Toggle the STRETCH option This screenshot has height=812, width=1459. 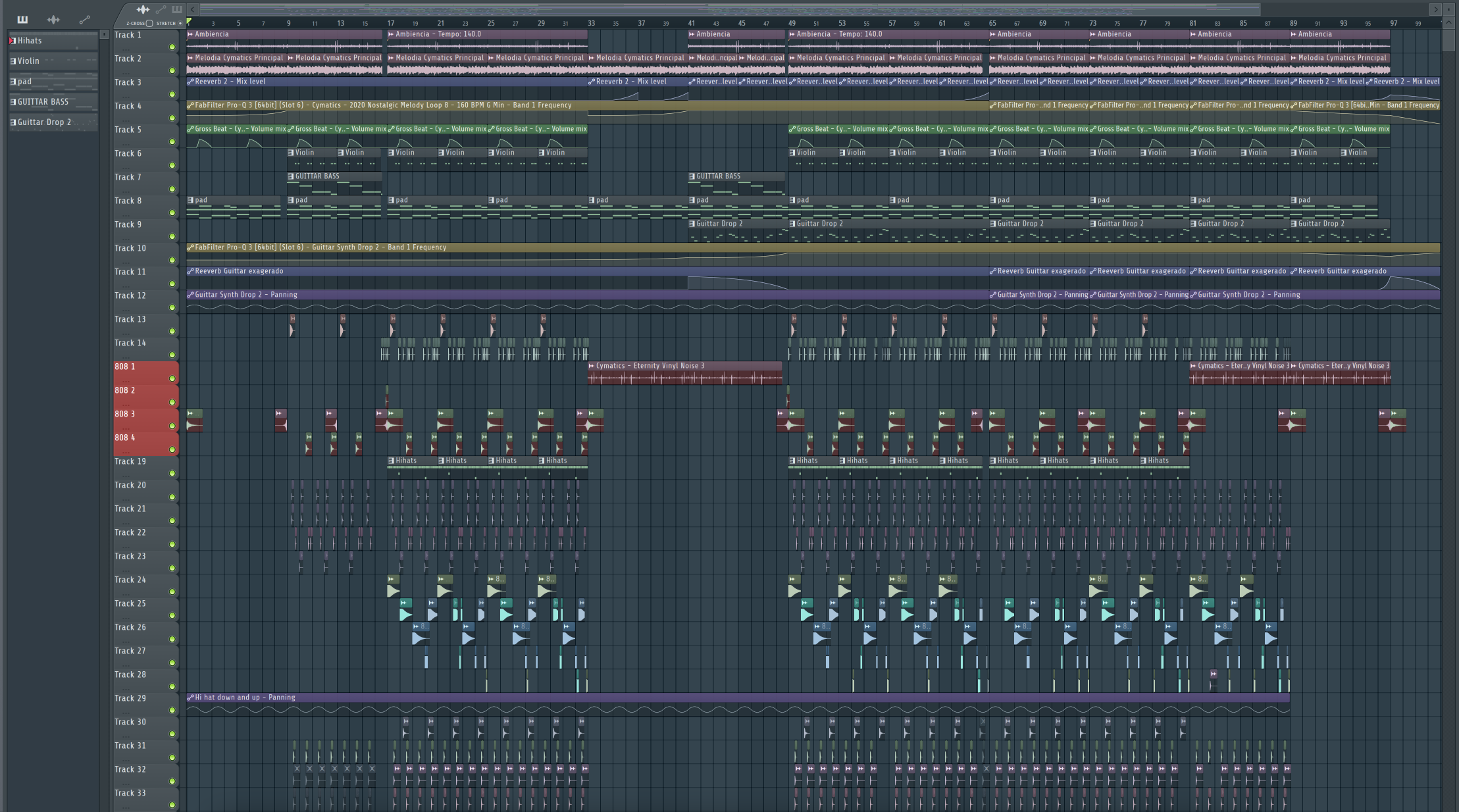coord(180,23)
